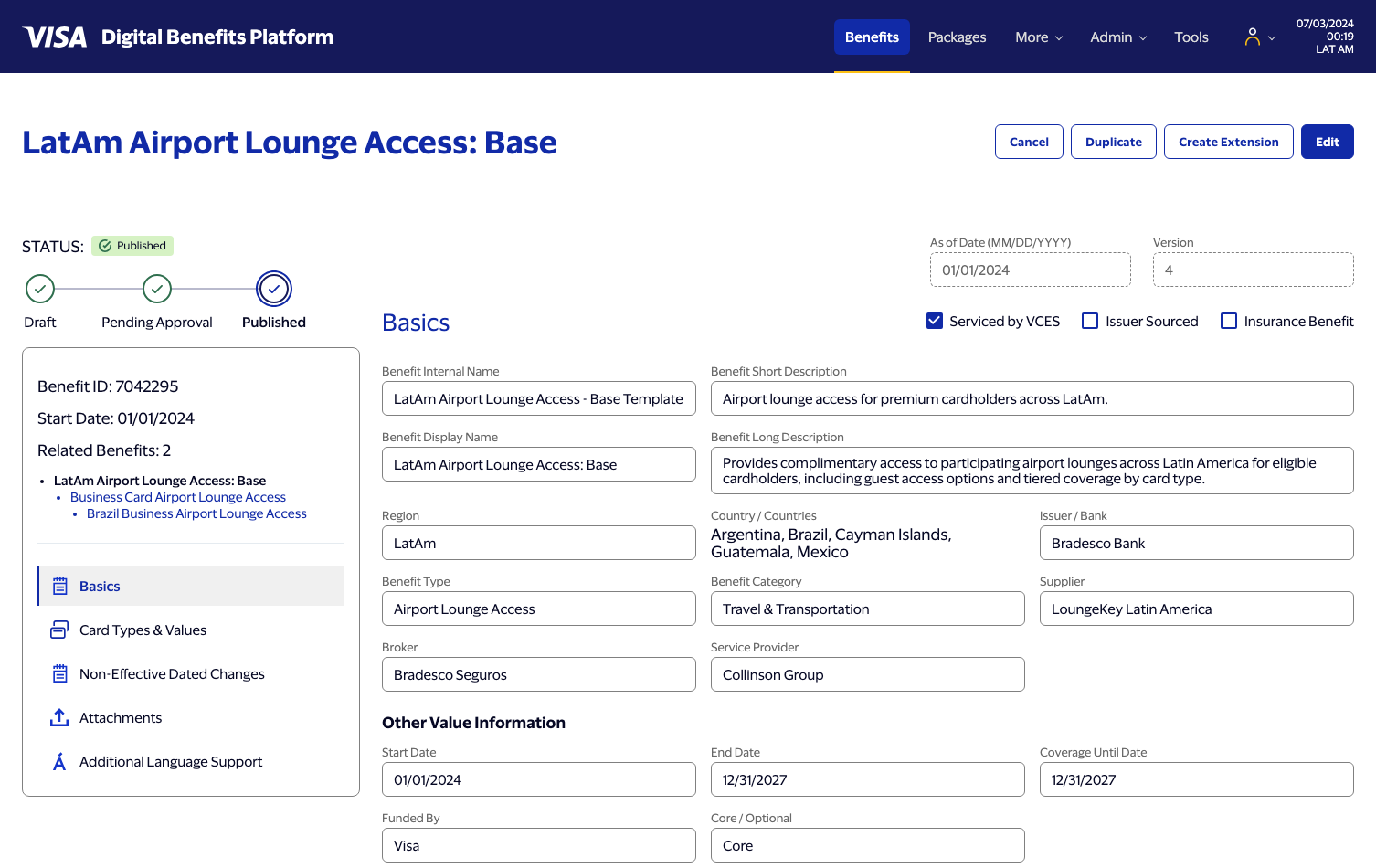Click the Benefit Display Name field
This screenshot has height=868, width=1376.
click(539, 464)
